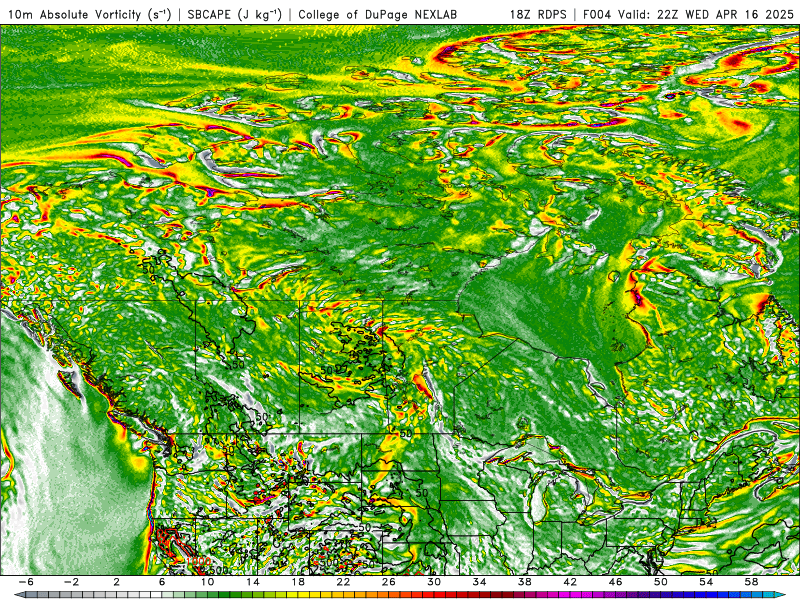Image resolution: width=800 pixels, height=600 pixels.
Task: Click the '54' color scale label
Action: coord(706,582)
